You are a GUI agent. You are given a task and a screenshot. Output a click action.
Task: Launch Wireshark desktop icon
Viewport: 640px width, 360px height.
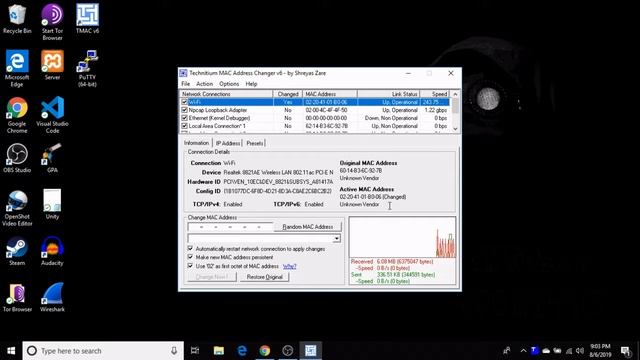(52, 298)
